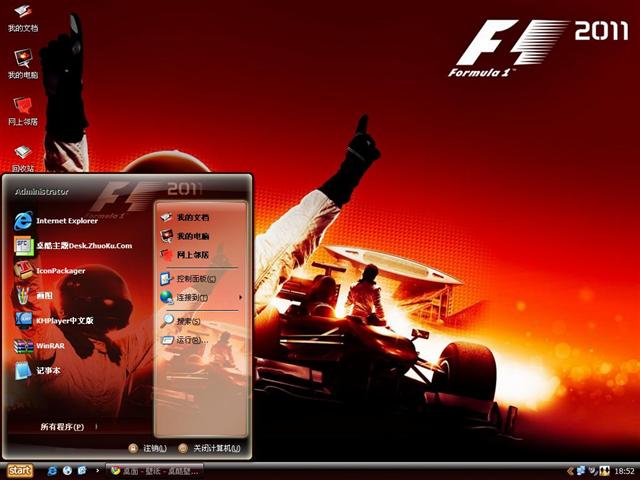The image size is (640, 480).
Task: Open 我的文档 in Start menu right panel
Action: (184, 217)
